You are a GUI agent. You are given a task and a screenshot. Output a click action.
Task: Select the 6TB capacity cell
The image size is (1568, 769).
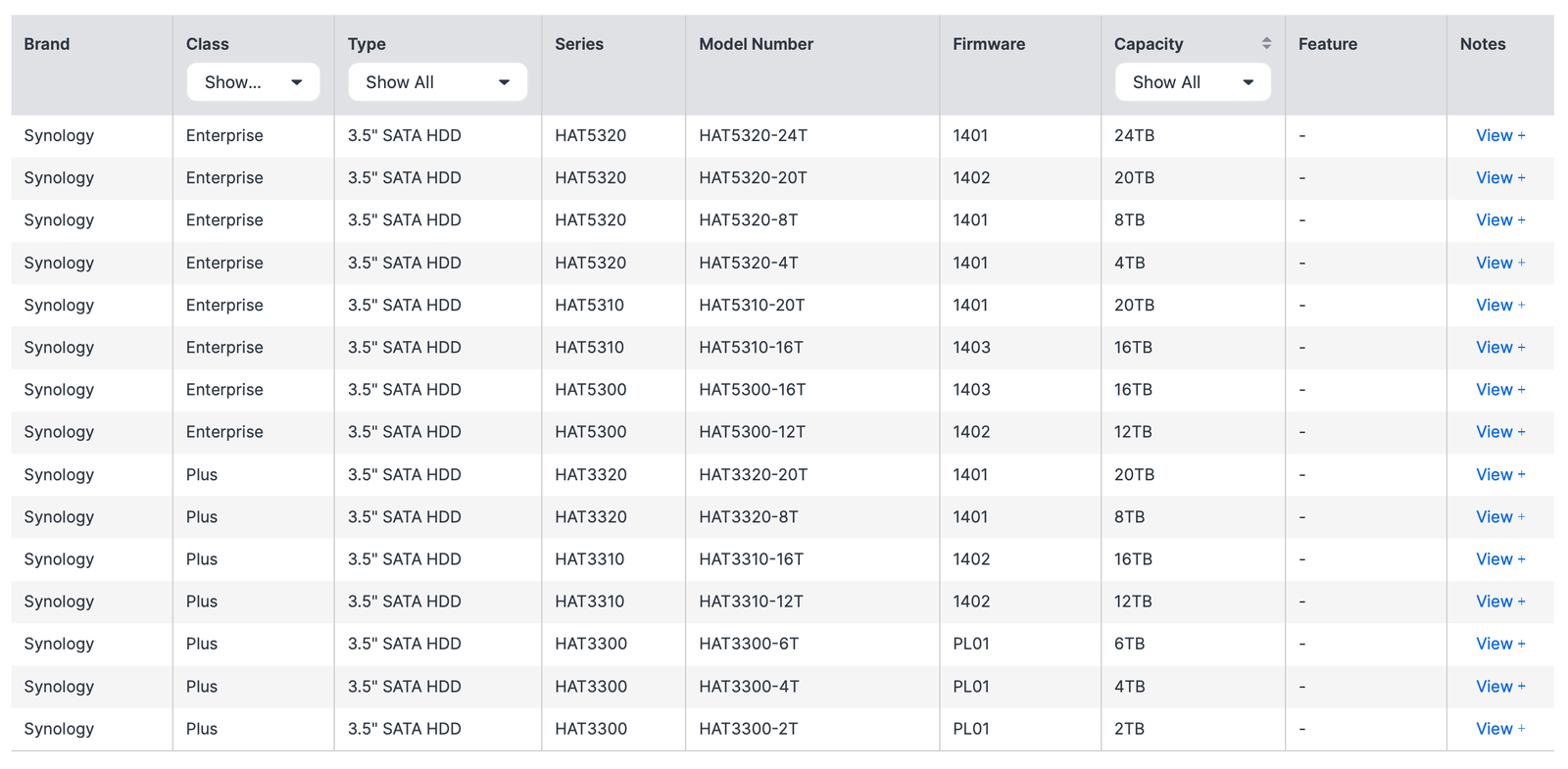pos(1129,644)
